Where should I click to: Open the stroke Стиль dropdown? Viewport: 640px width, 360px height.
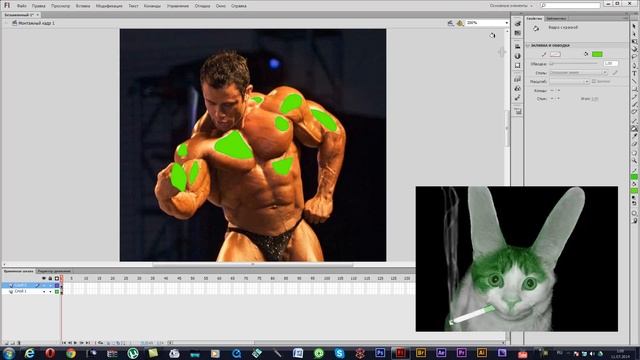click(x=578, y=73)
